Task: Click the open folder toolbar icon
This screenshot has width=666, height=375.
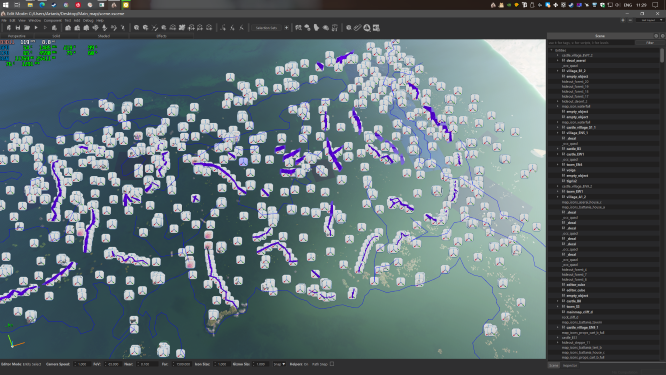Action: click(27, 28)
